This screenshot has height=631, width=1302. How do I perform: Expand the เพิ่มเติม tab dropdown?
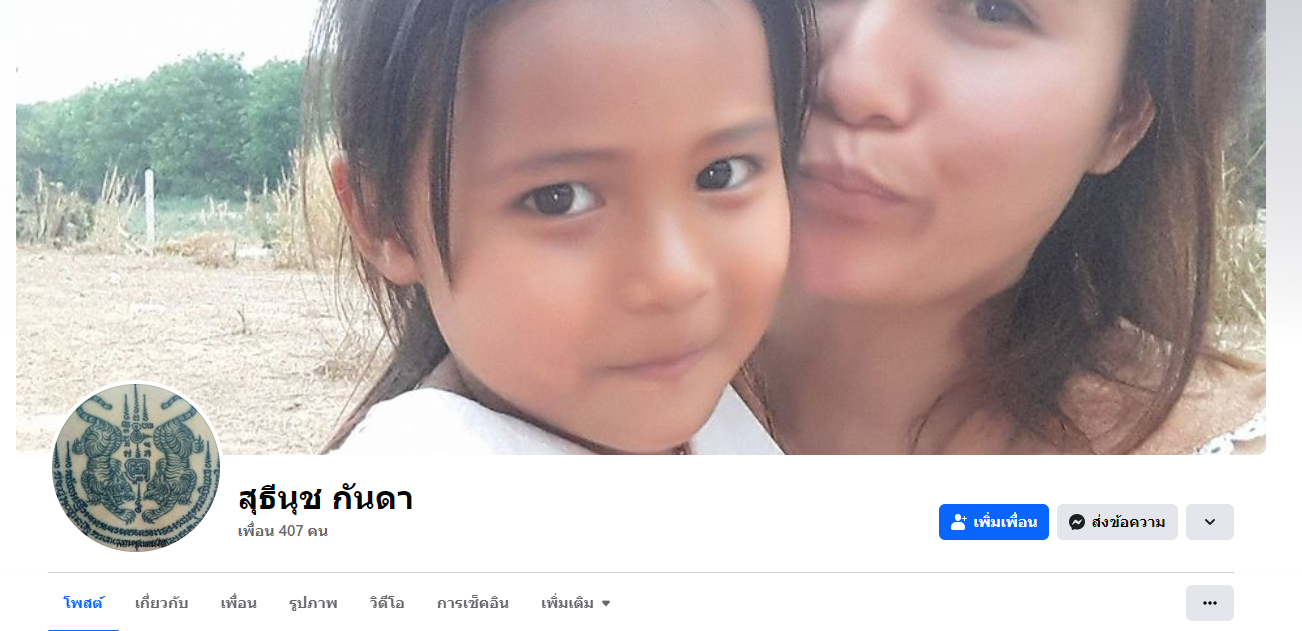click(x=575, y=603)
